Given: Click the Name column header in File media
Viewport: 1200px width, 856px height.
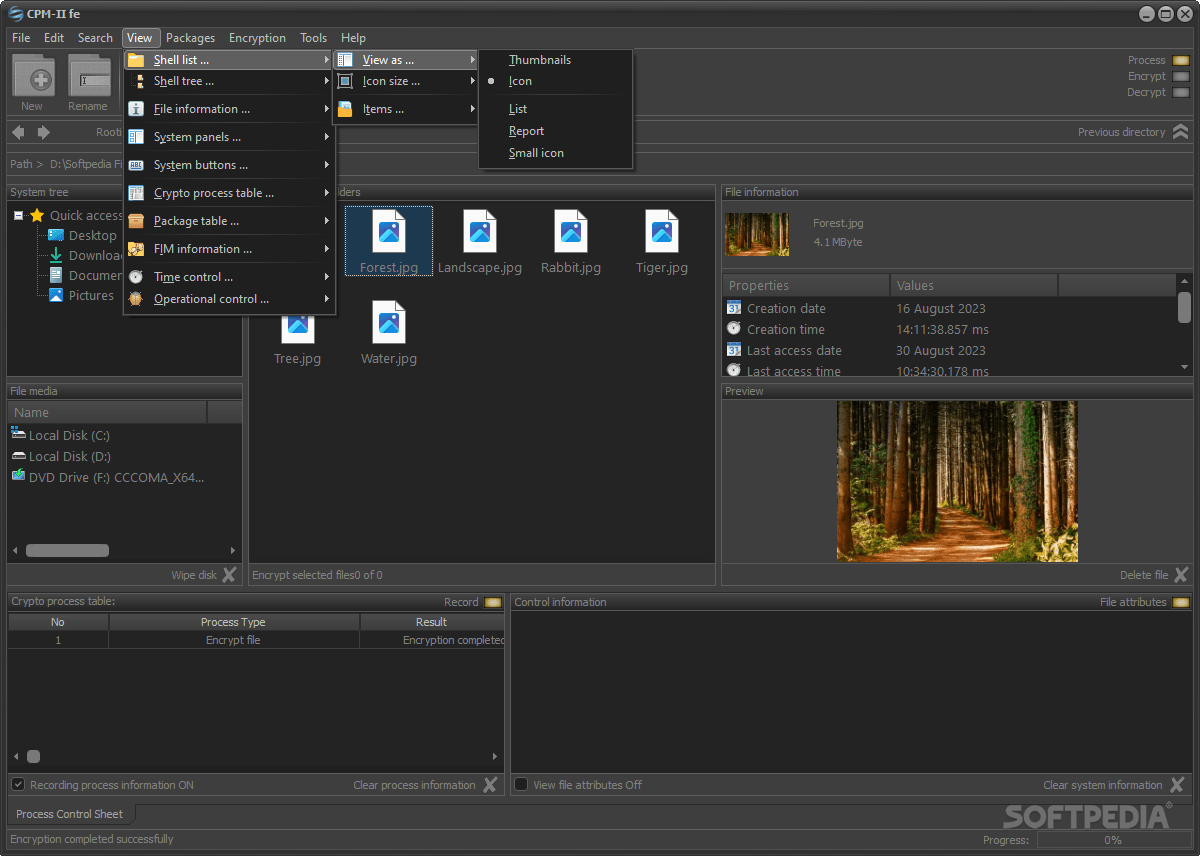Looking at the screenshot, I should point(107,412).
